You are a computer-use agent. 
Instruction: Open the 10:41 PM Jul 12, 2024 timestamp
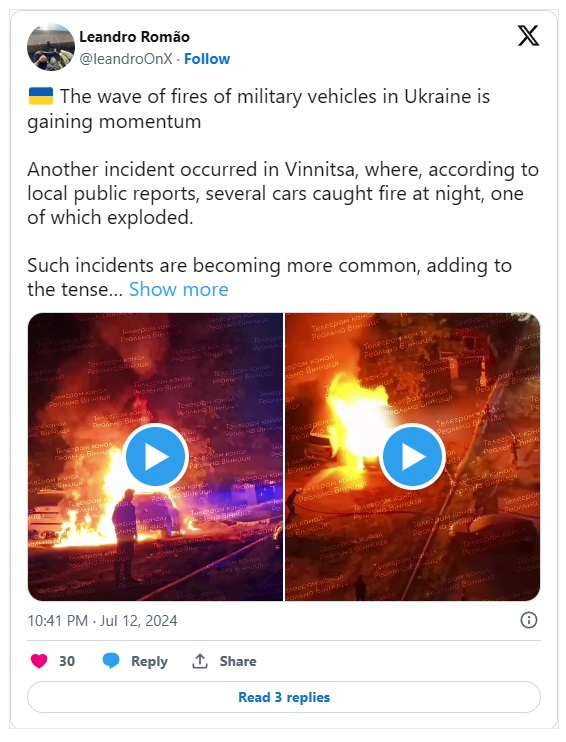[x=102, y=620]
